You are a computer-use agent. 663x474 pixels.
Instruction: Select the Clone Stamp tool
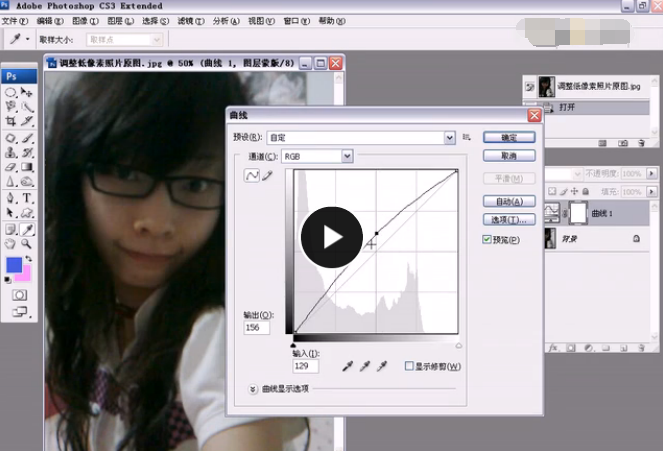click(11, 152)
